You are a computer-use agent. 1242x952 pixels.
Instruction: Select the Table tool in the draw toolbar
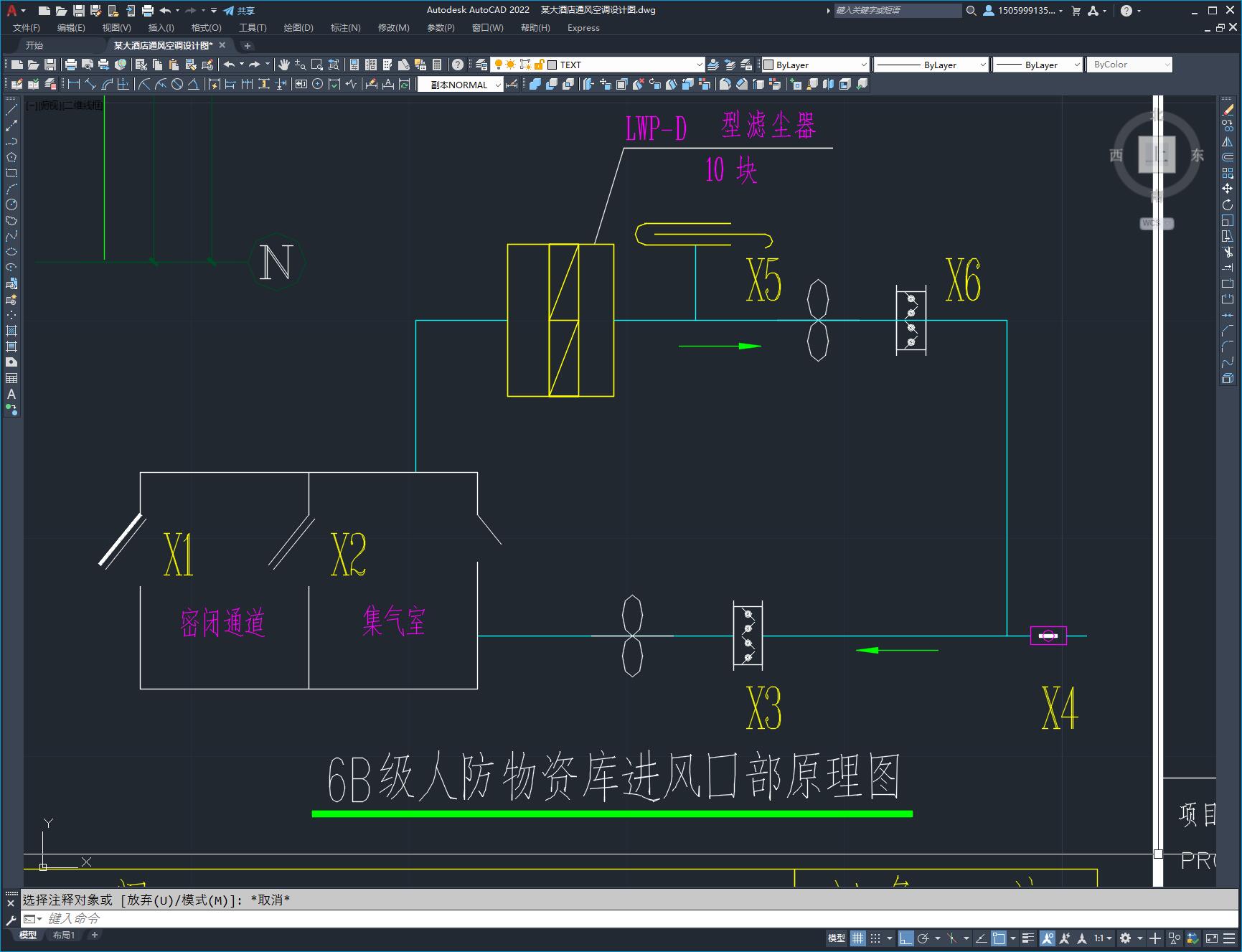tap(11, 378)
